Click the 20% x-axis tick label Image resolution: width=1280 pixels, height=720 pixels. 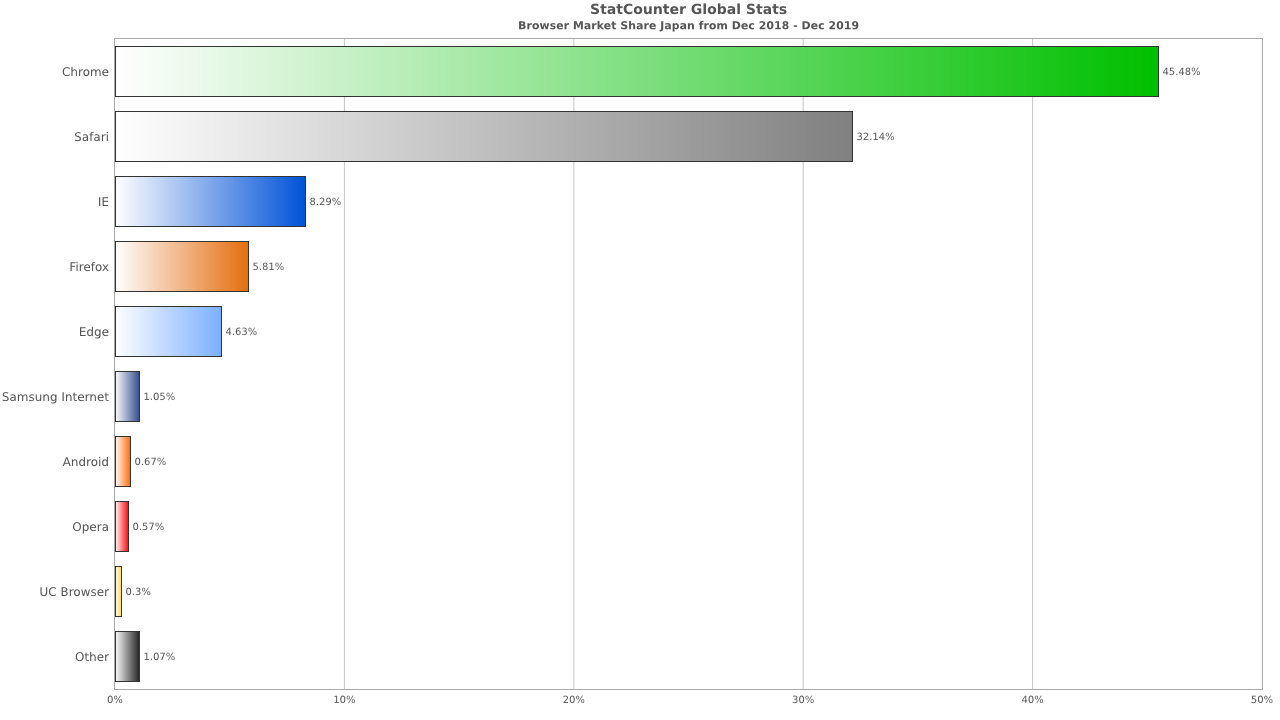coord(573,699)
